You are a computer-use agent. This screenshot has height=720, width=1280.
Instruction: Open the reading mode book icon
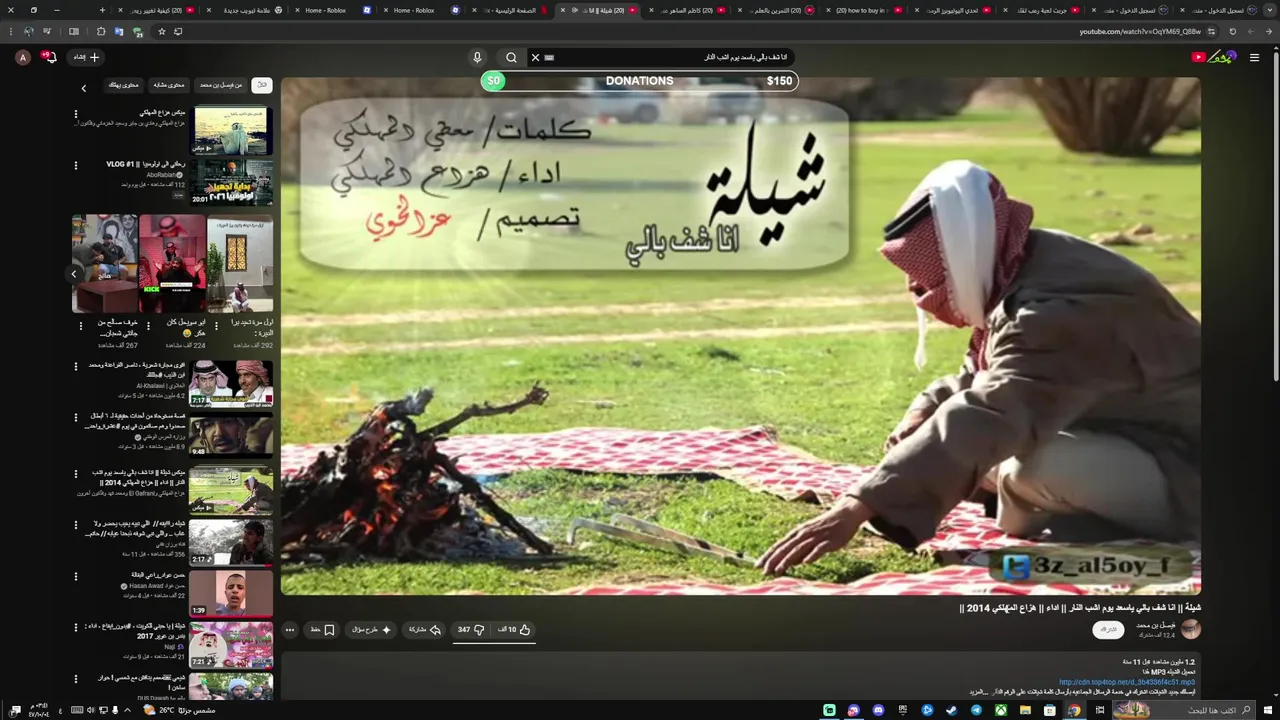pyautogui.click(x=73, y=31)
